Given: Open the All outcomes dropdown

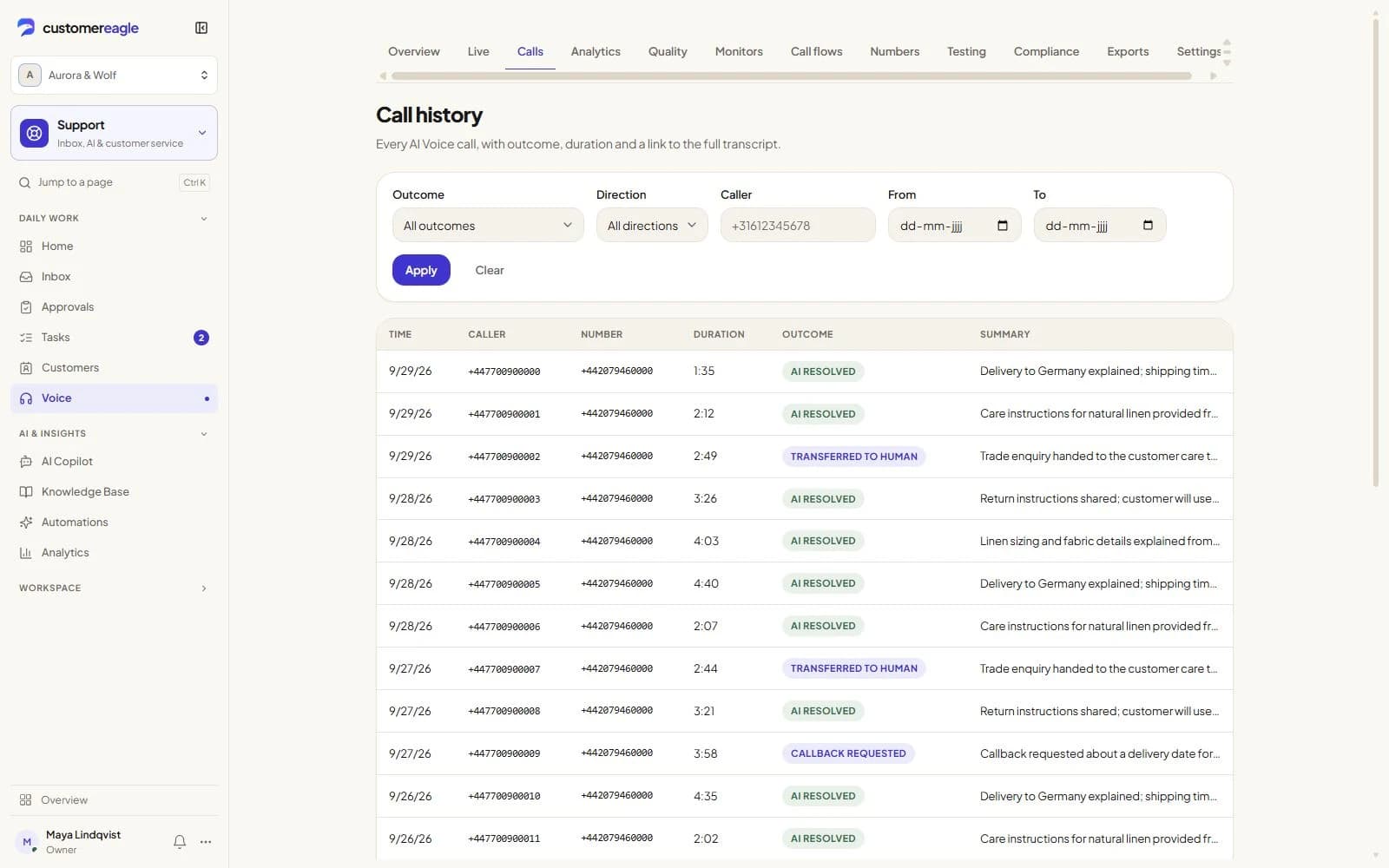Looking at the screenshot, I should pyautogui.click(x=488, y=226).
